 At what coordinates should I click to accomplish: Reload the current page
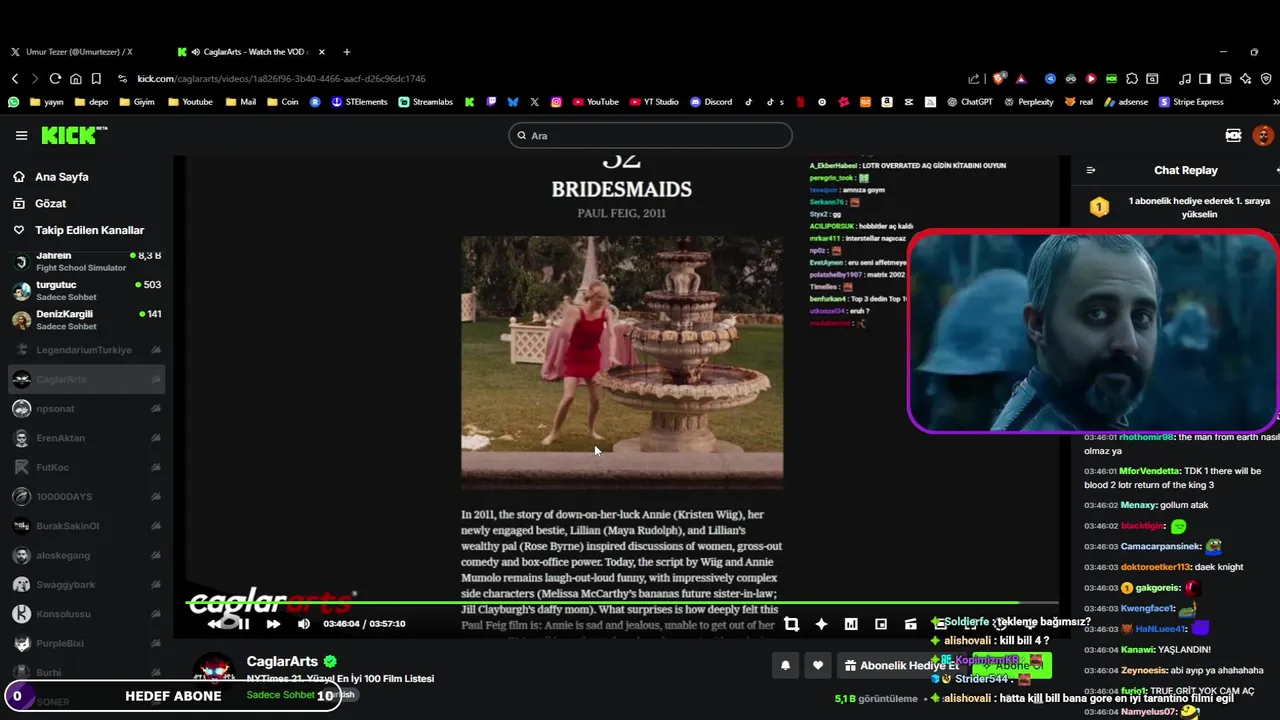(x=55, y=78)
